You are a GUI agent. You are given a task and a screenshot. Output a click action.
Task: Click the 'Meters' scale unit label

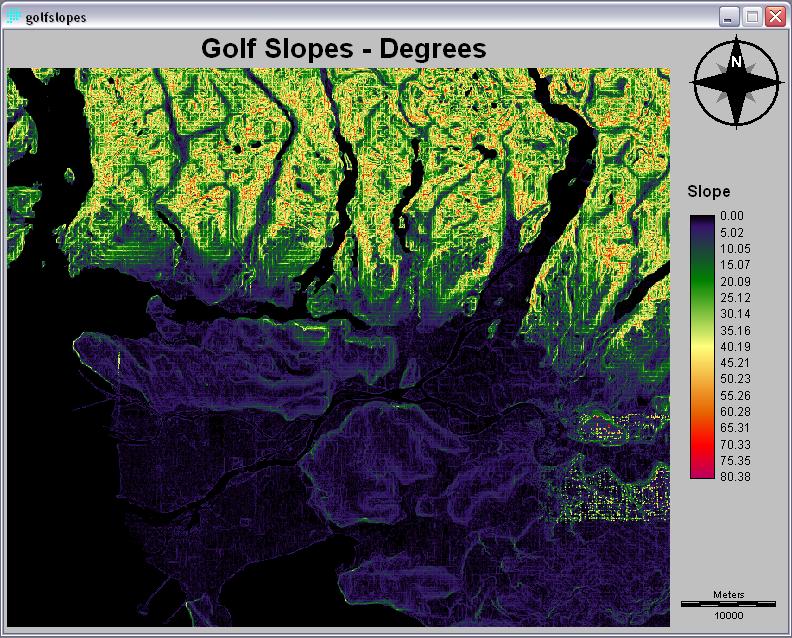728,595
